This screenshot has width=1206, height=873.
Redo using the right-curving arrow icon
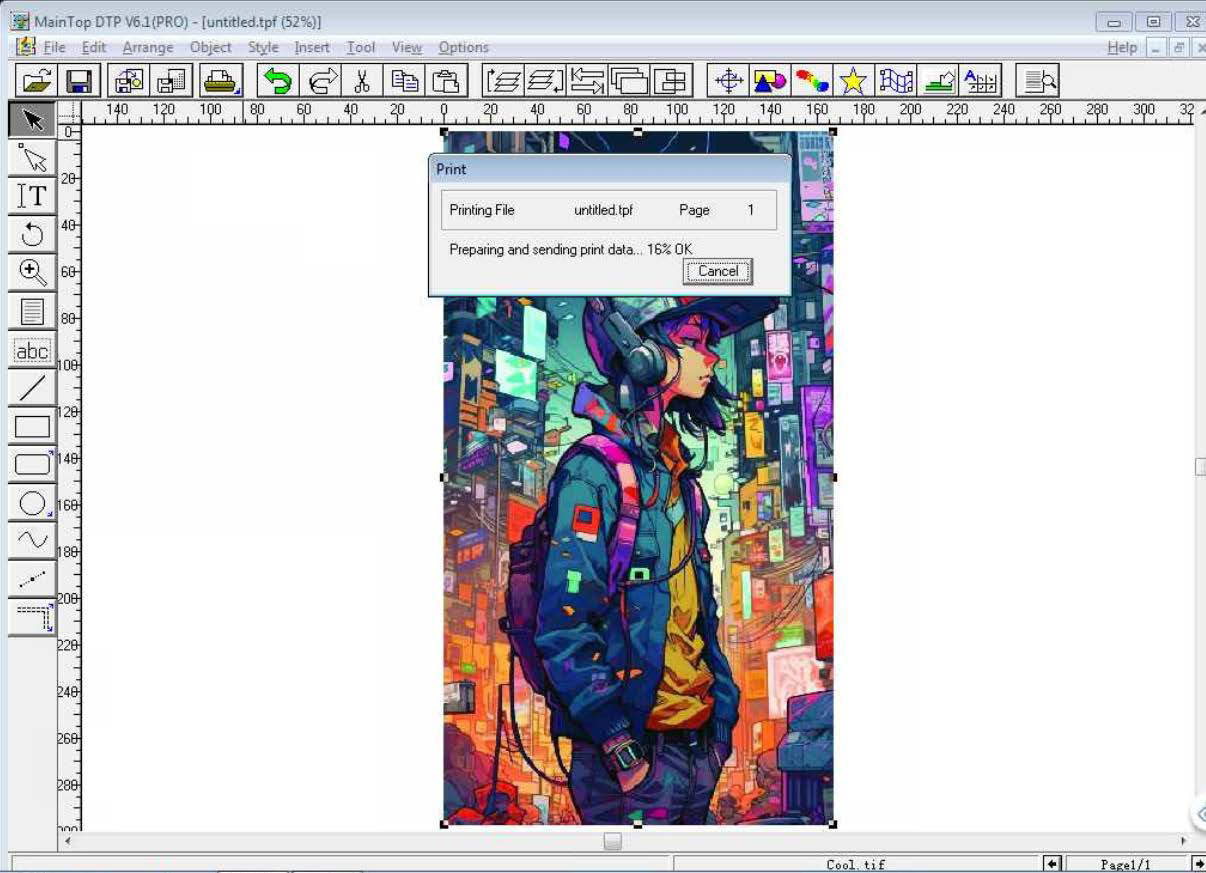point(321,80)
